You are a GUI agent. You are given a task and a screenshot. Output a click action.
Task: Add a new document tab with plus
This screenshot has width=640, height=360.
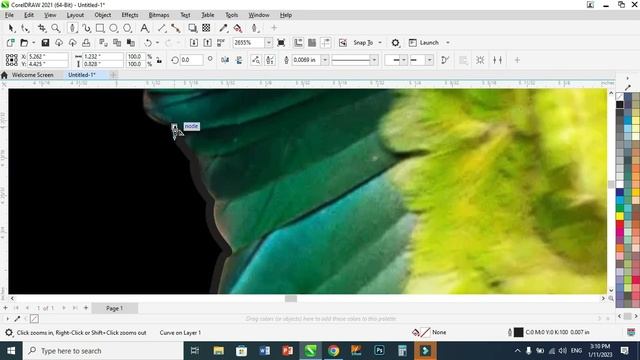113,75
